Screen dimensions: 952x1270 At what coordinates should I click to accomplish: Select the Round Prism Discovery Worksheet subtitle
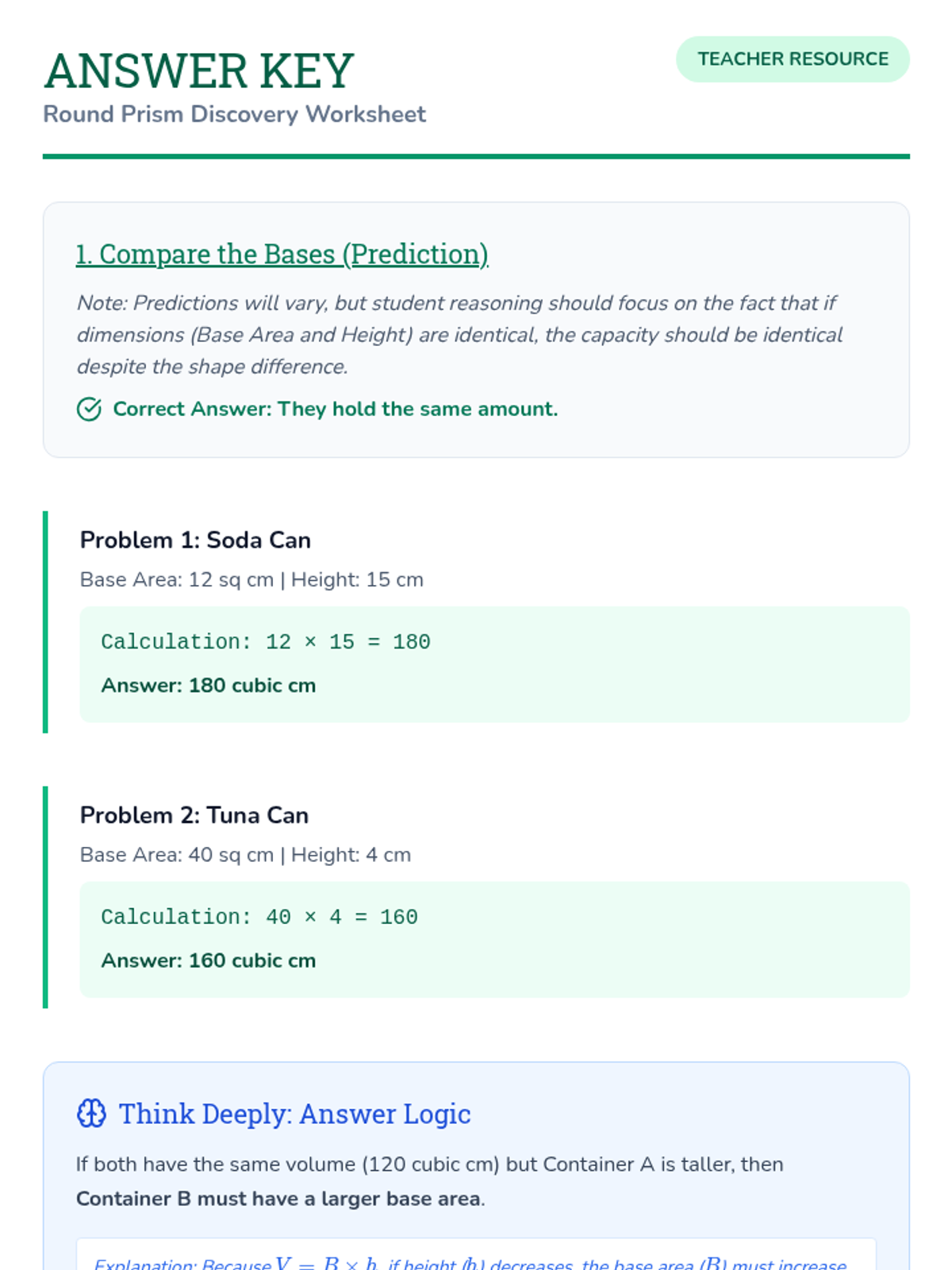click(x=234, y=114)
